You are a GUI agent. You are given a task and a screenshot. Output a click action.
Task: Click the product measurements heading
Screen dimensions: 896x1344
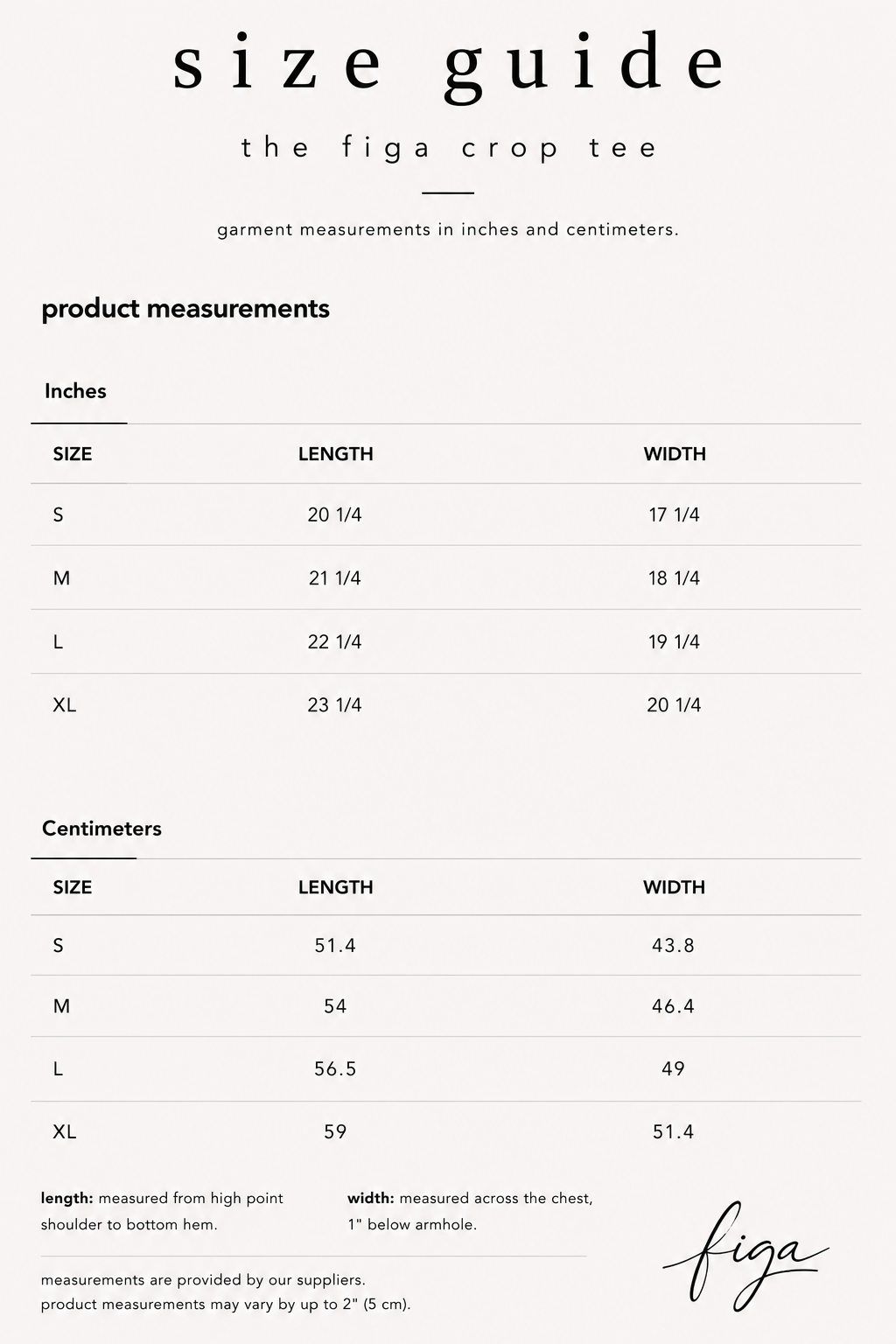185,309
